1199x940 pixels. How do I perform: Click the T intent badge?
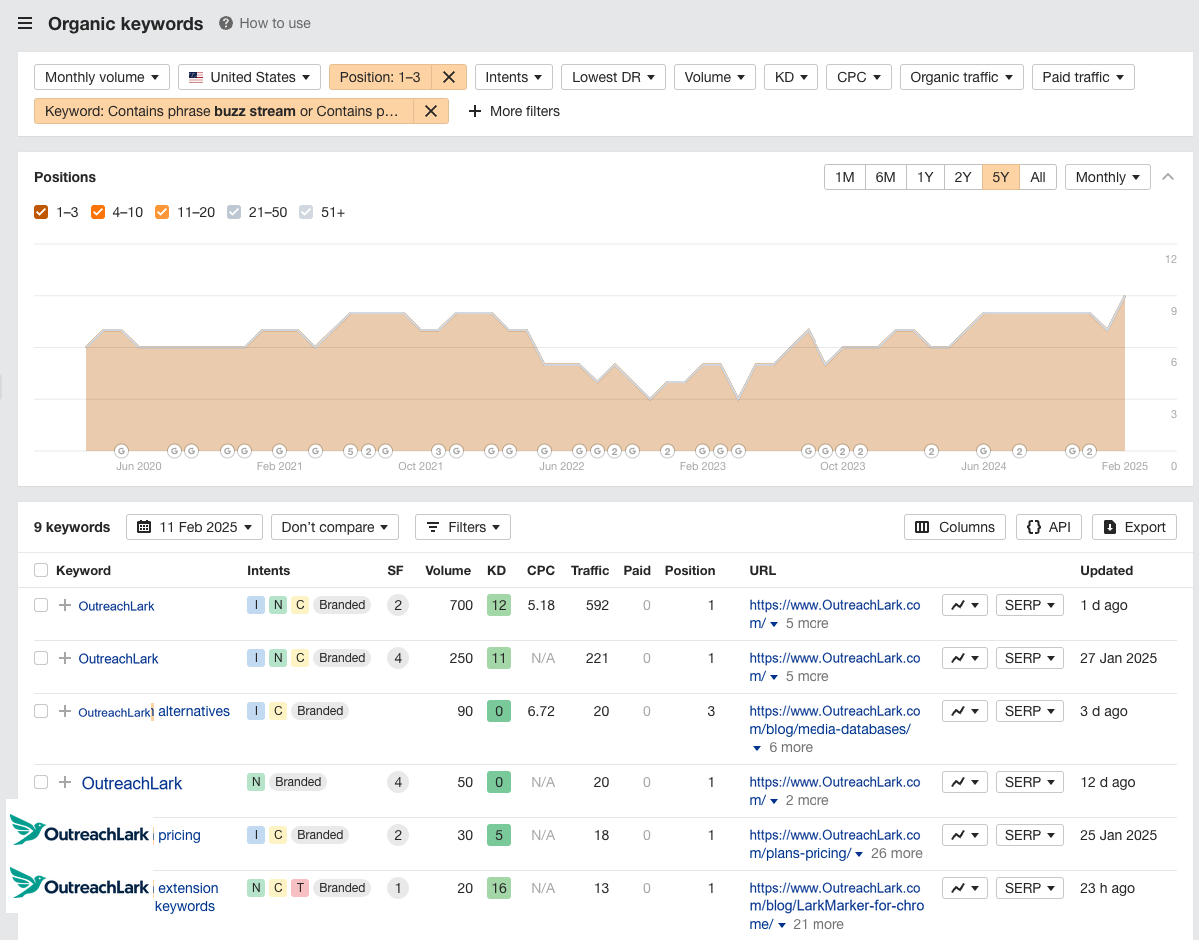pos(300,888)
